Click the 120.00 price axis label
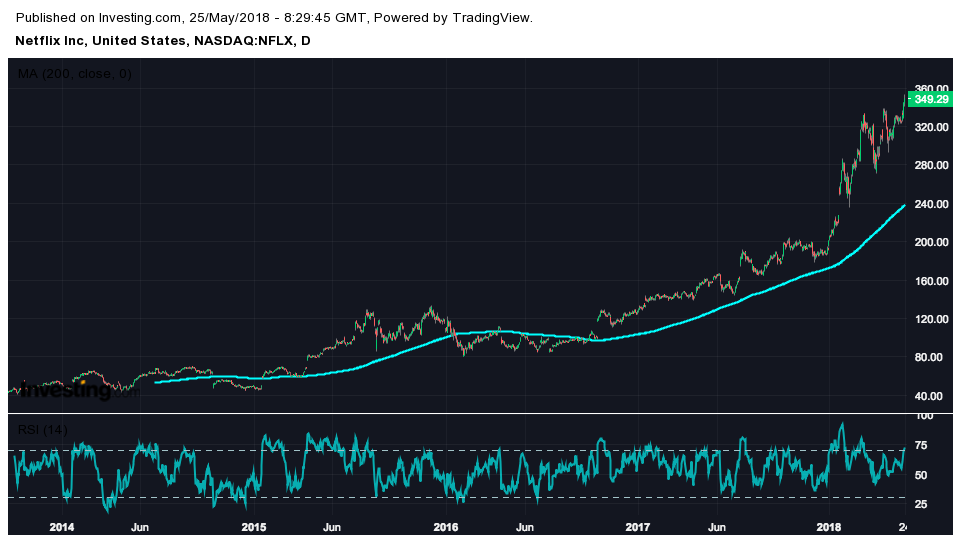Image resolution: width=960 pixels, height=540 pixels. [x=932, y=319]
